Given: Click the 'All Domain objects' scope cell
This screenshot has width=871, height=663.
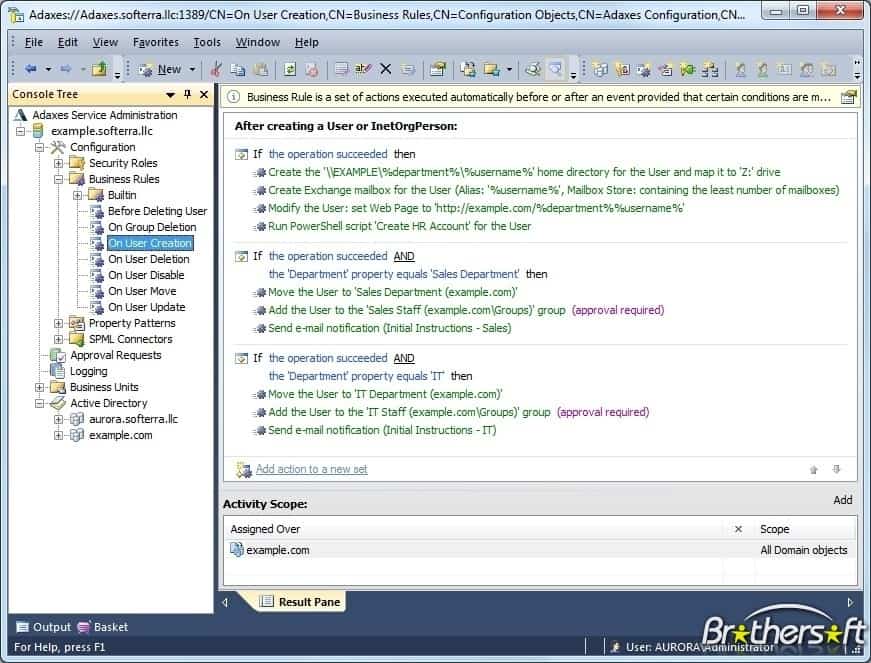Looking at the screenshot, I should (804, 550).
